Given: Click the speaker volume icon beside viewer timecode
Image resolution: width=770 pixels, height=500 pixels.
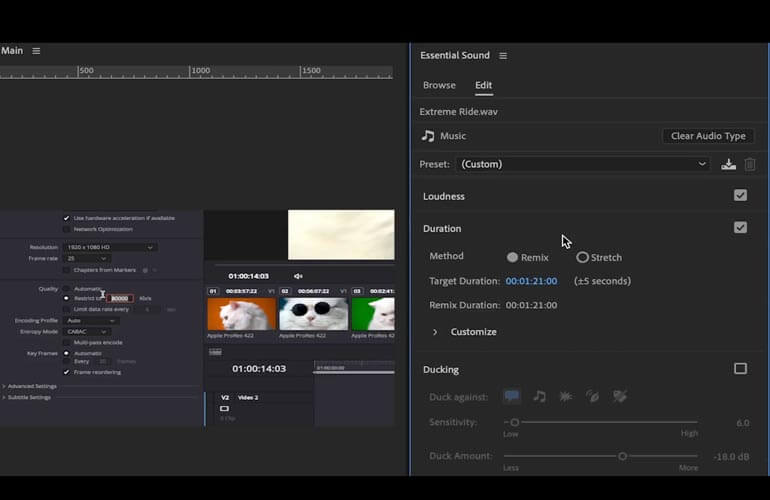Looking at the screenshot, I should pyautogui.click(x=298, y=276).
